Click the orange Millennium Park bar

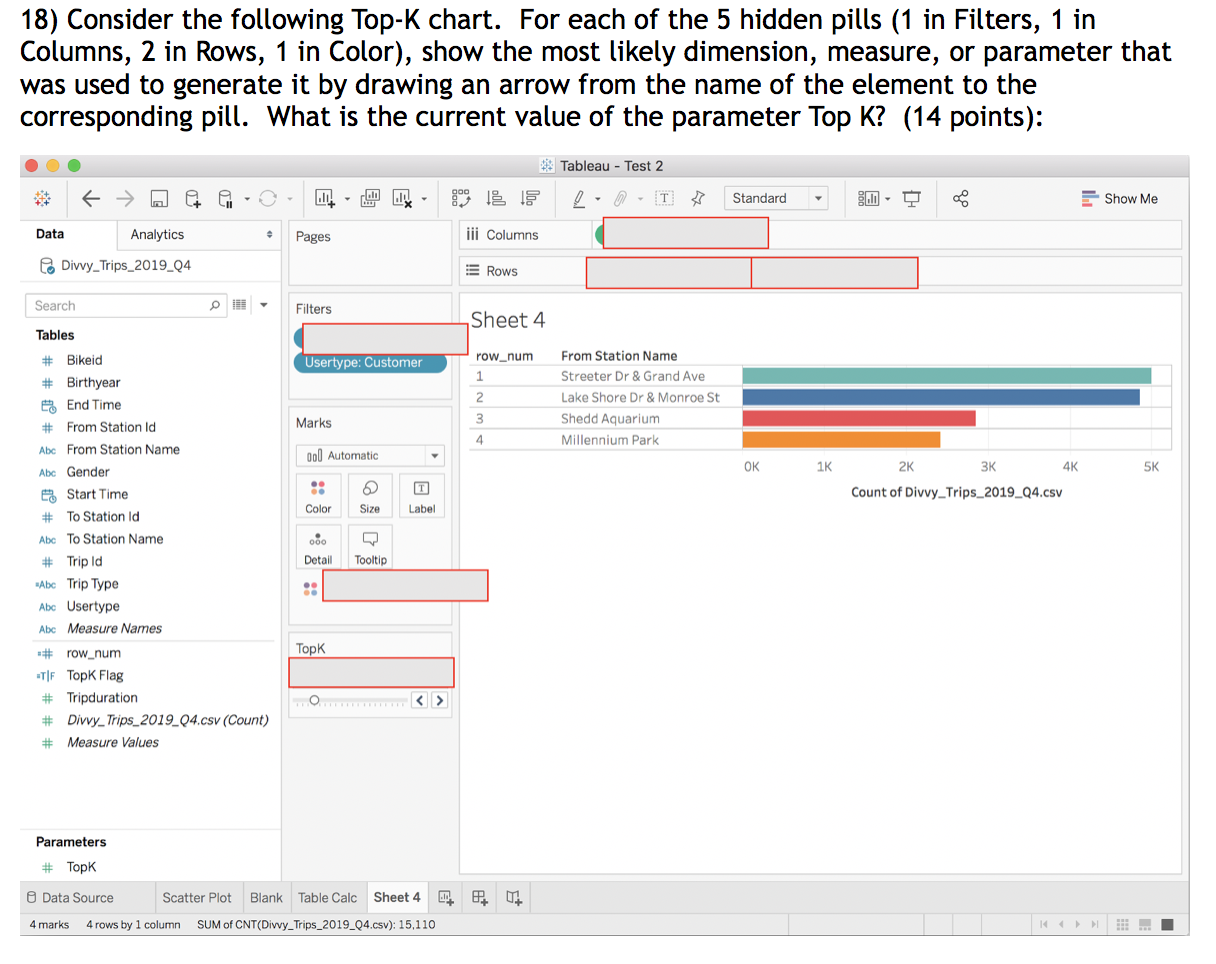(841, 439)
